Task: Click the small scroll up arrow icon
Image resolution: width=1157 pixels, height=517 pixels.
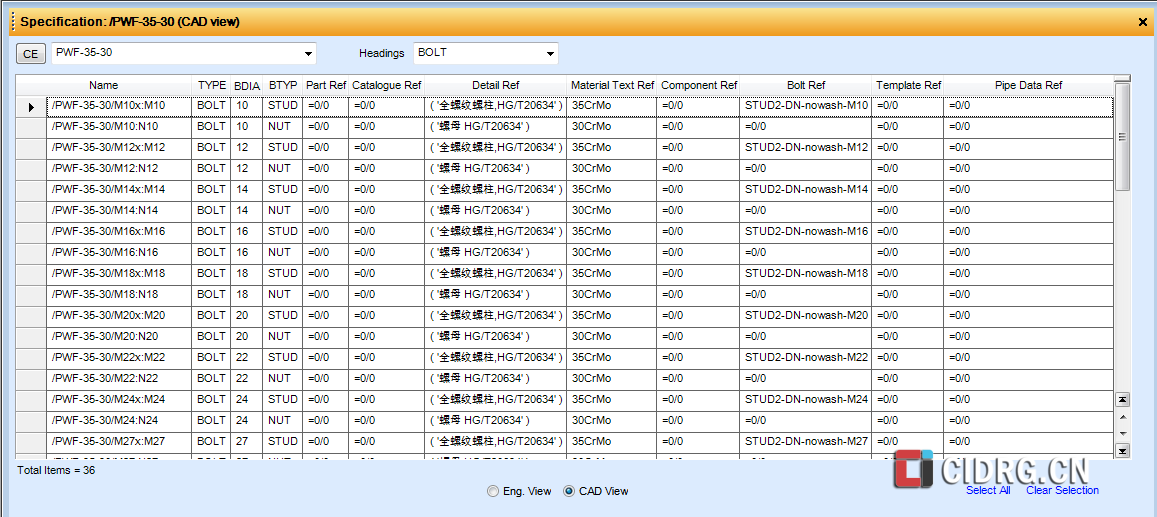Action: (1122, 416)
